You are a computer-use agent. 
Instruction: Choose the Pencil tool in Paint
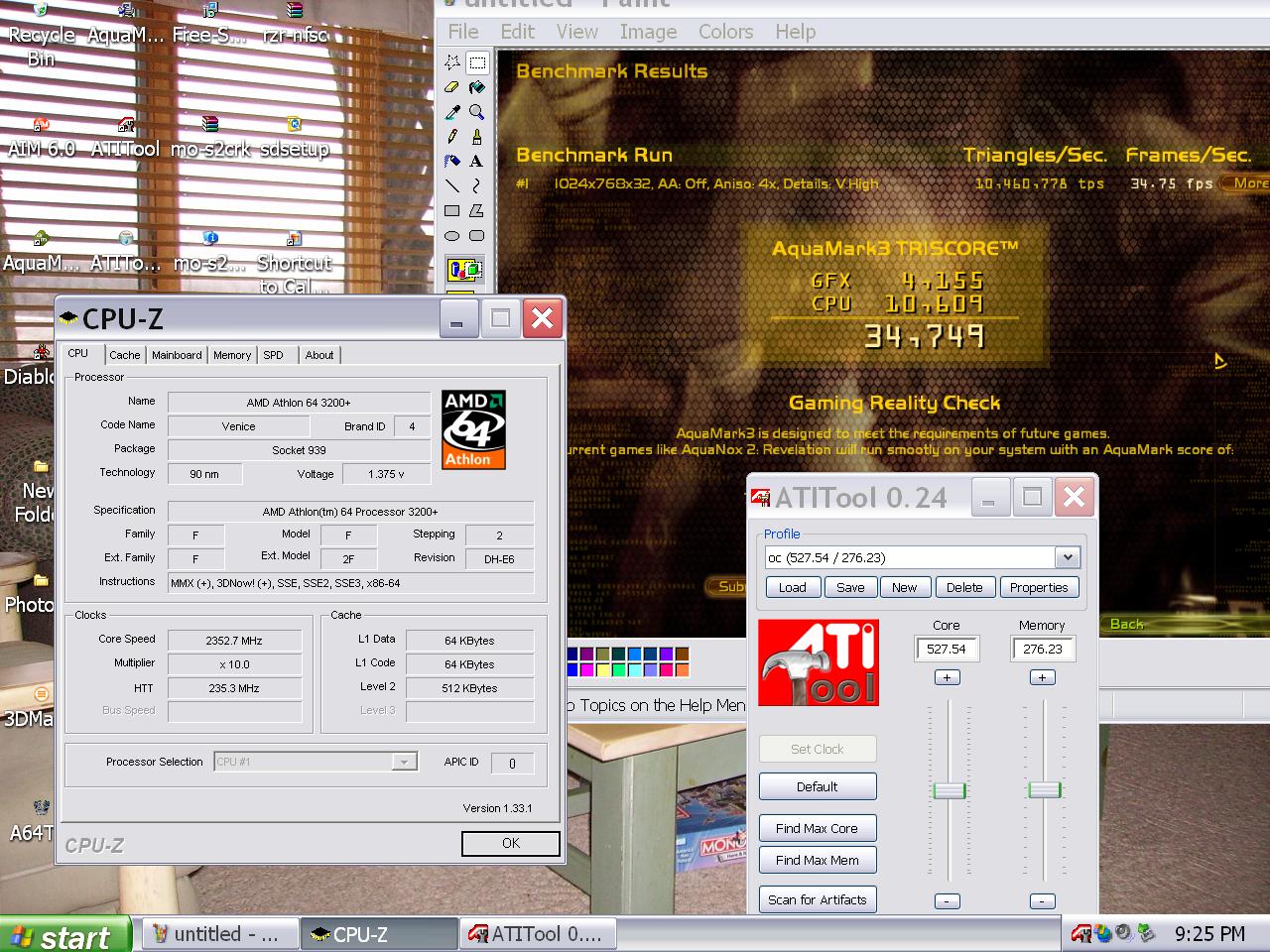(x=452, y=137)
